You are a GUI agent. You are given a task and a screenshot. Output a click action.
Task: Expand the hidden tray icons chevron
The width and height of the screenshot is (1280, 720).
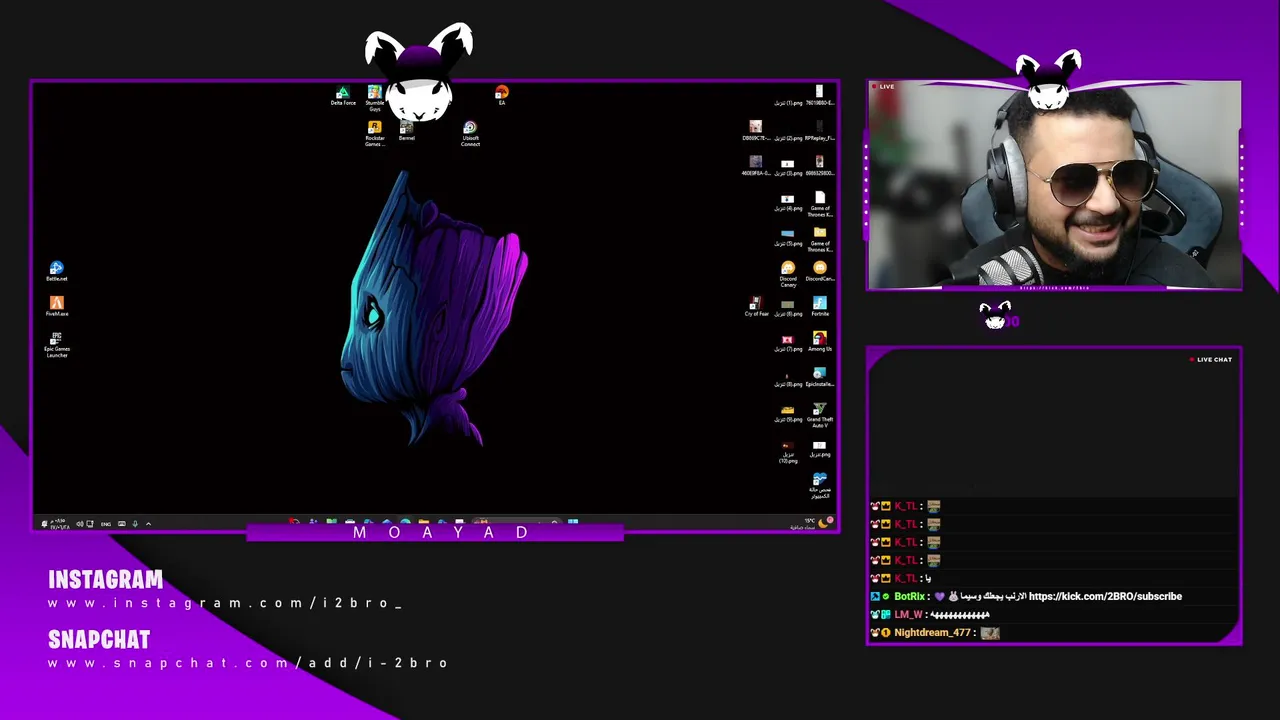(148, 524)
